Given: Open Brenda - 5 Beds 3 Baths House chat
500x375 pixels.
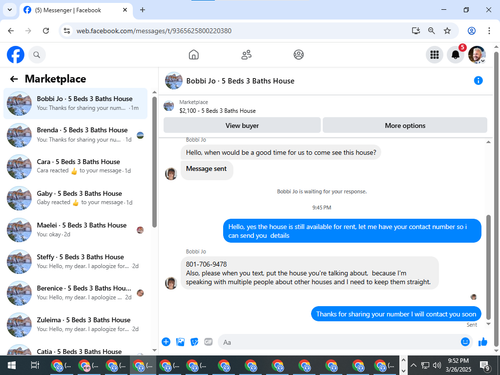Looking at the screenshot, I should coord(75,135).
